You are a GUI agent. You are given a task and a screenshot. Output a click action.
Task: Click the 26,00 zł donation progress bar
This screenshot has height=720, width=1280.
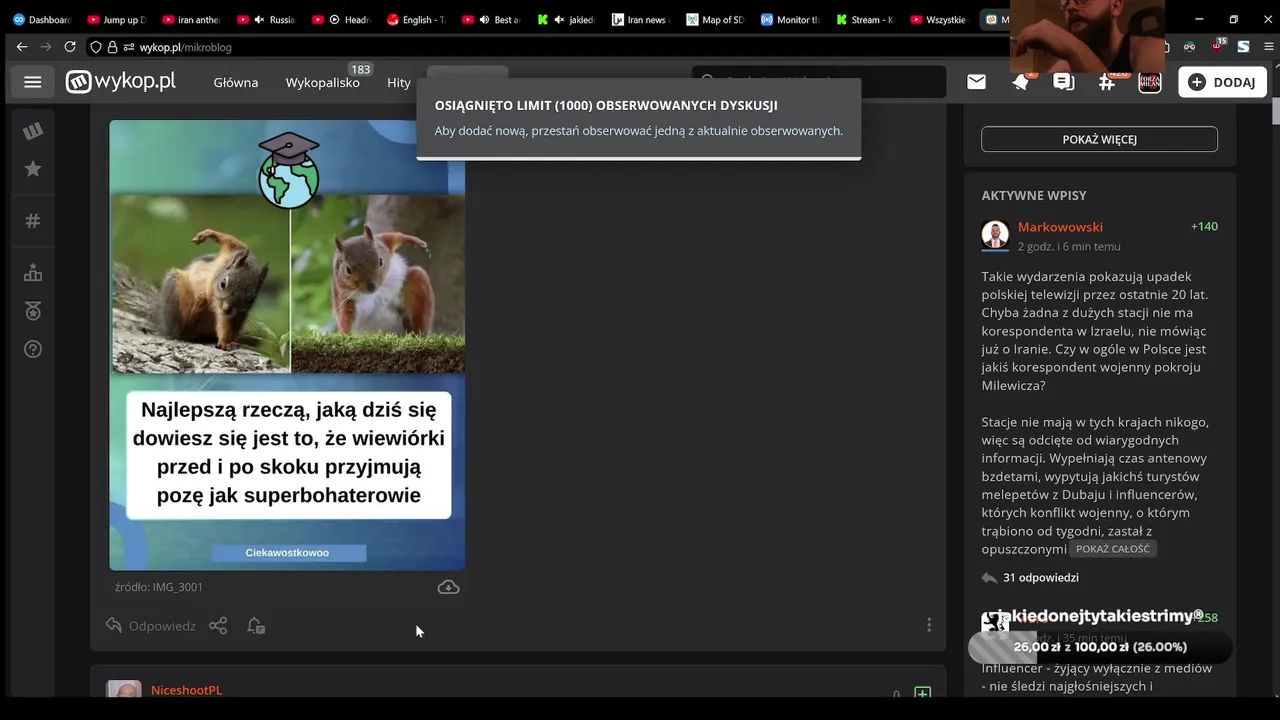(x=1100, y=647)
